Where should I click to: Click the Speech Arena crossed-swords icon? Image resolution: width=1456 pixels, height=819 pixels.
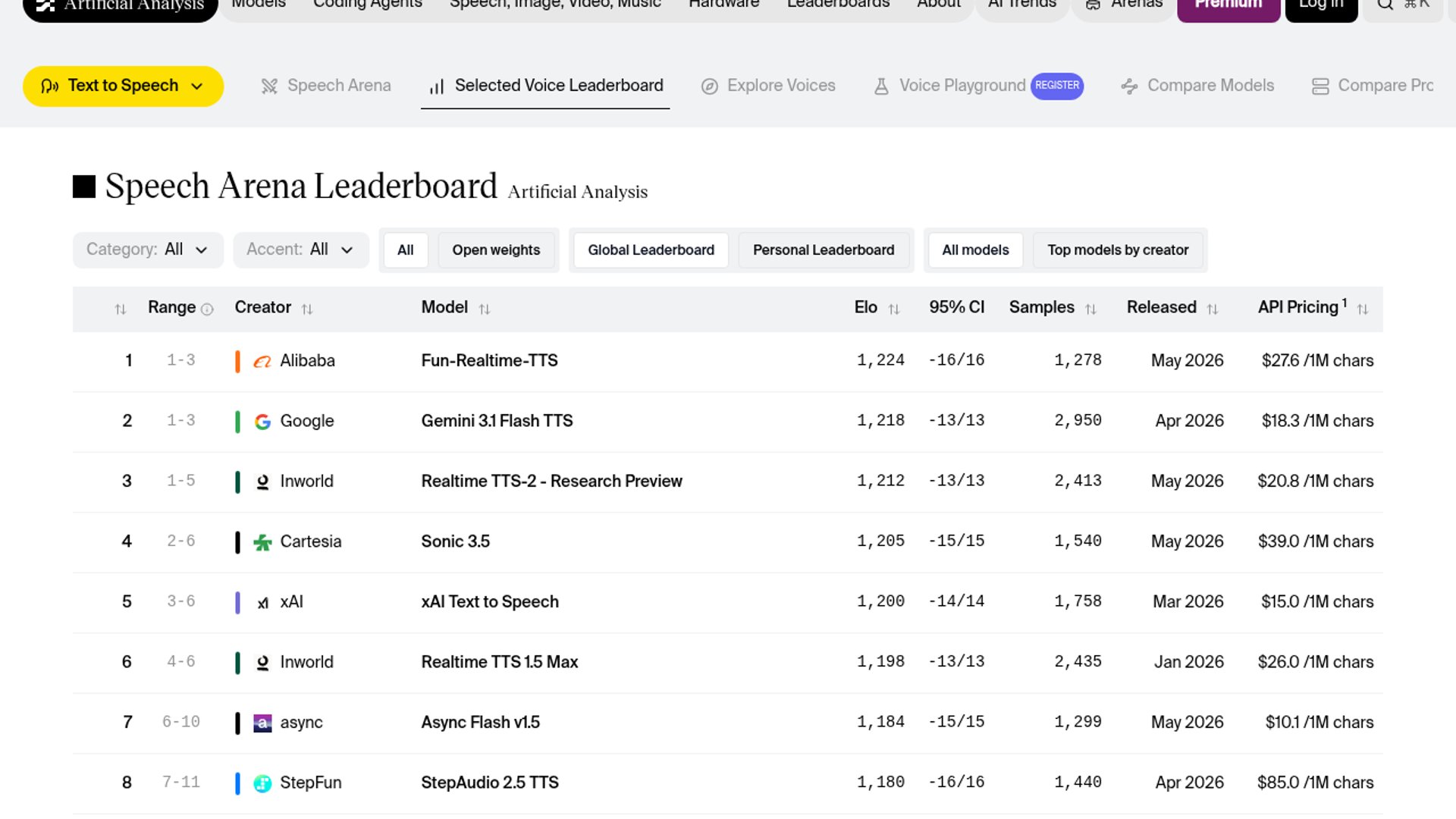pyautogui.click(x=269, y=86)
